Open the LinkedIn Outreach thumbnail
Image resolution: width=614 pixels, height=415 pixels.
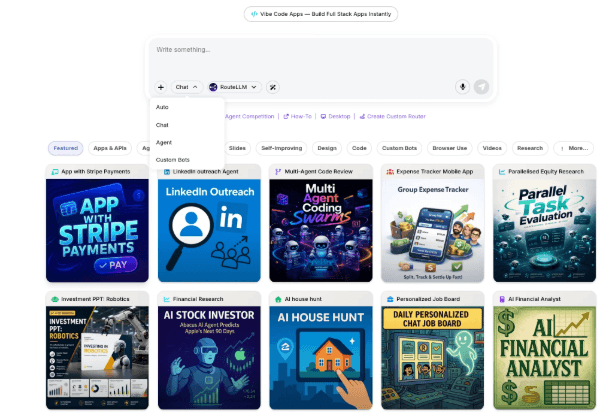click(209, 230)
